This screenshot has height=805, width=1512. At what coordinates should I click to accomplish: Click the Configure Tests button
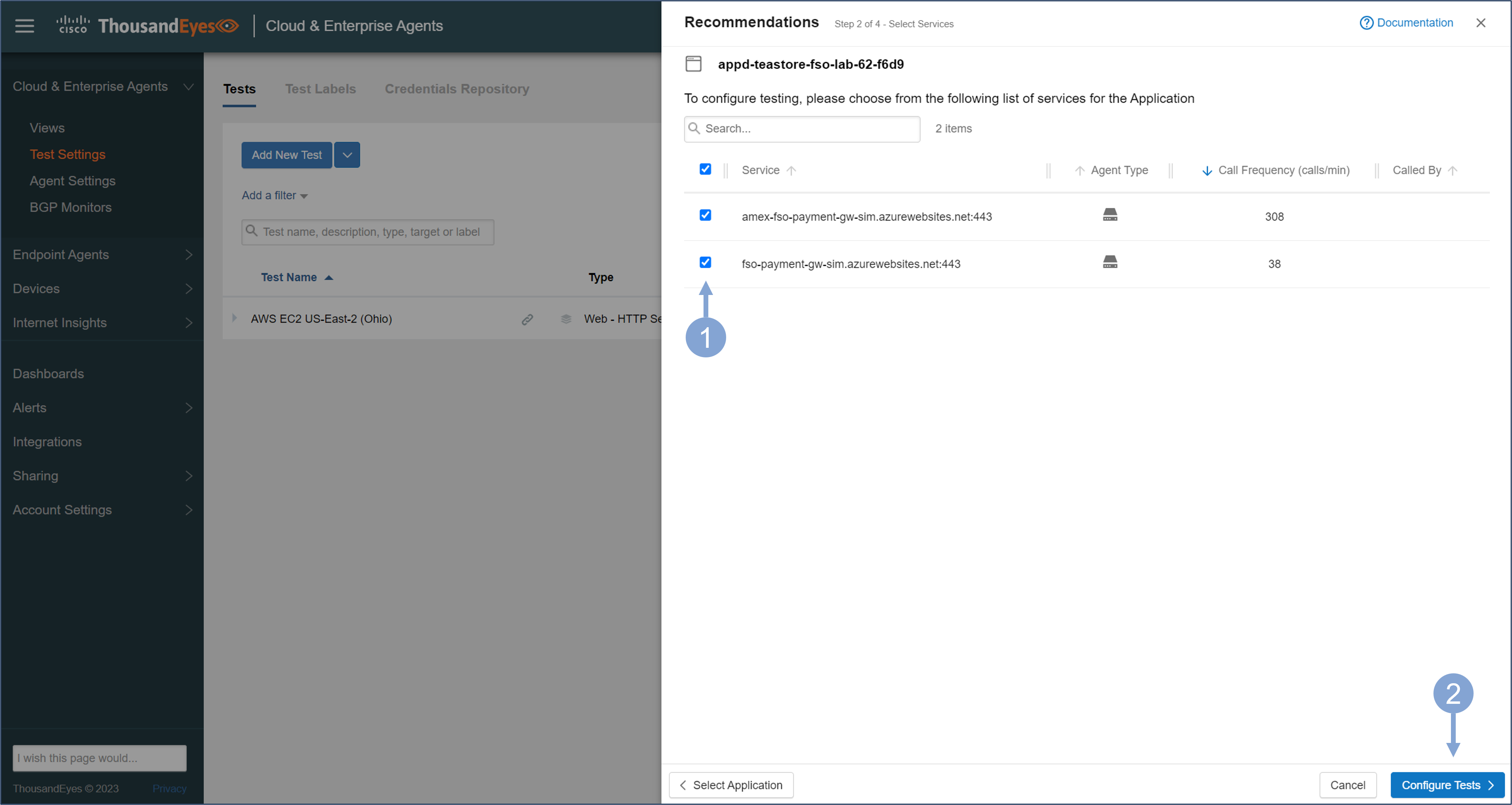(x=1446, y=784)
